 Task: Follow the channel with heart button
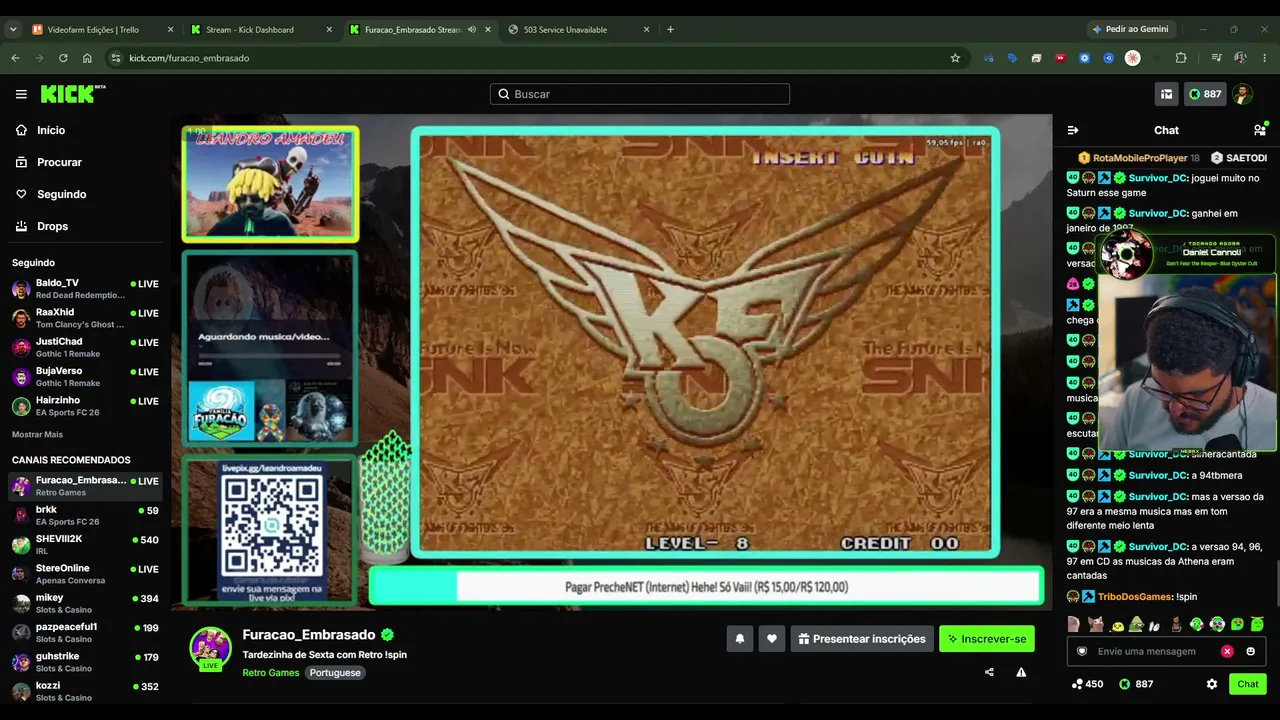[x=772, y=639]
